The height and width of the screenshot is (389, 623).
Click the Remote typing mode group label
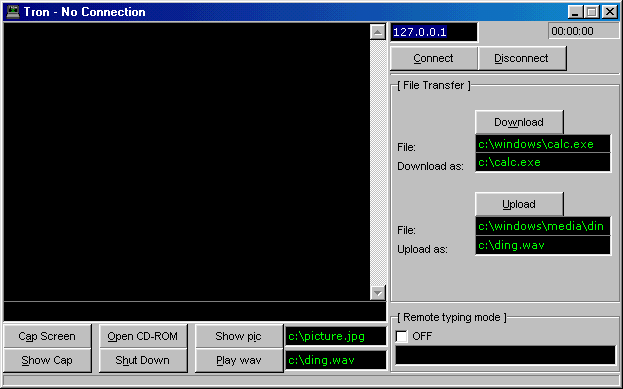(452, 317)
